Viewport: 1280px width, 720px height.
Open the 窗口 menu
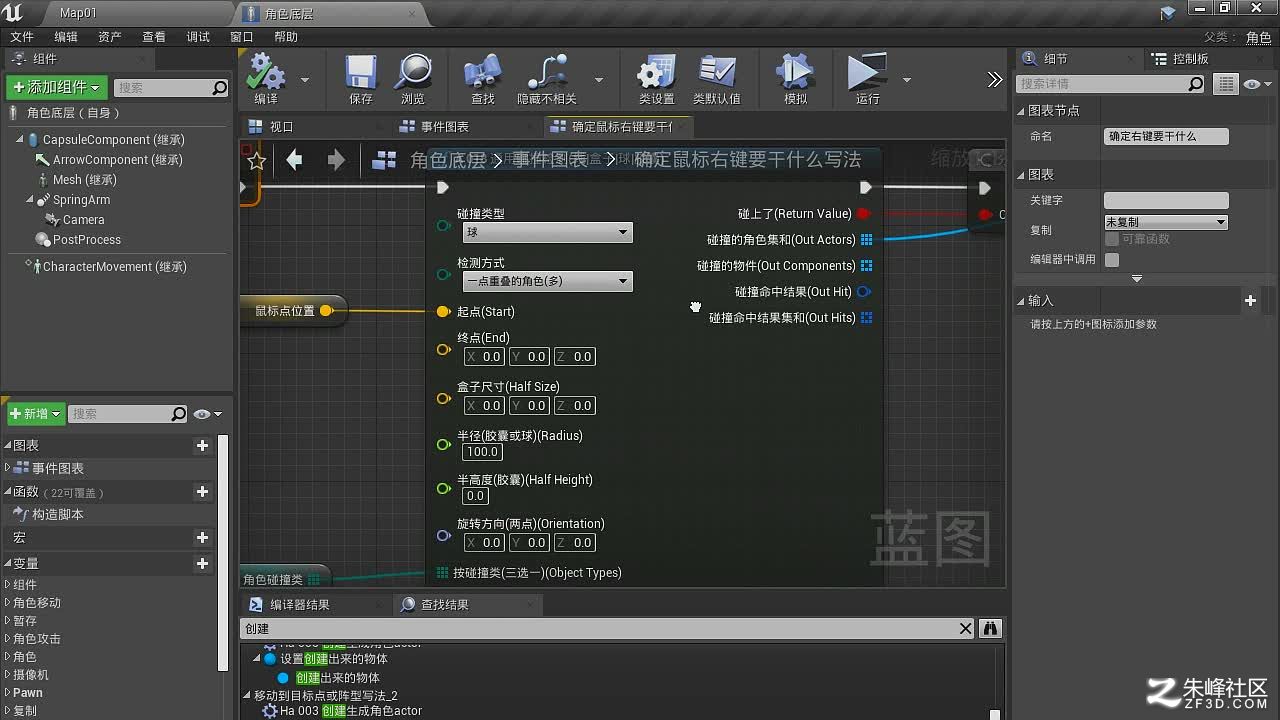coord(241,37)
